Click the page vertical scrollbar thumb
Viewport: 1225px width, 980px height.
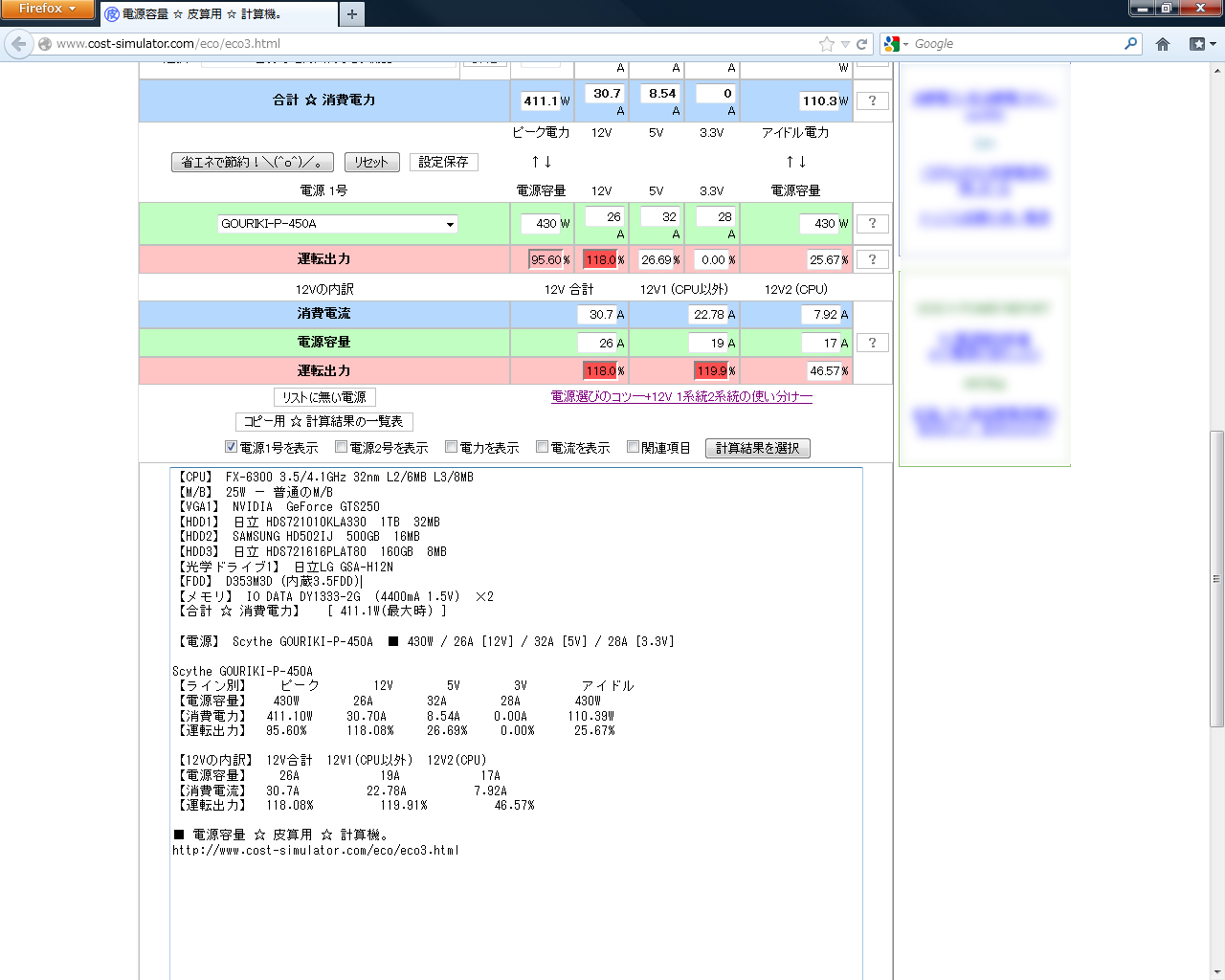tap(1217, 578)
